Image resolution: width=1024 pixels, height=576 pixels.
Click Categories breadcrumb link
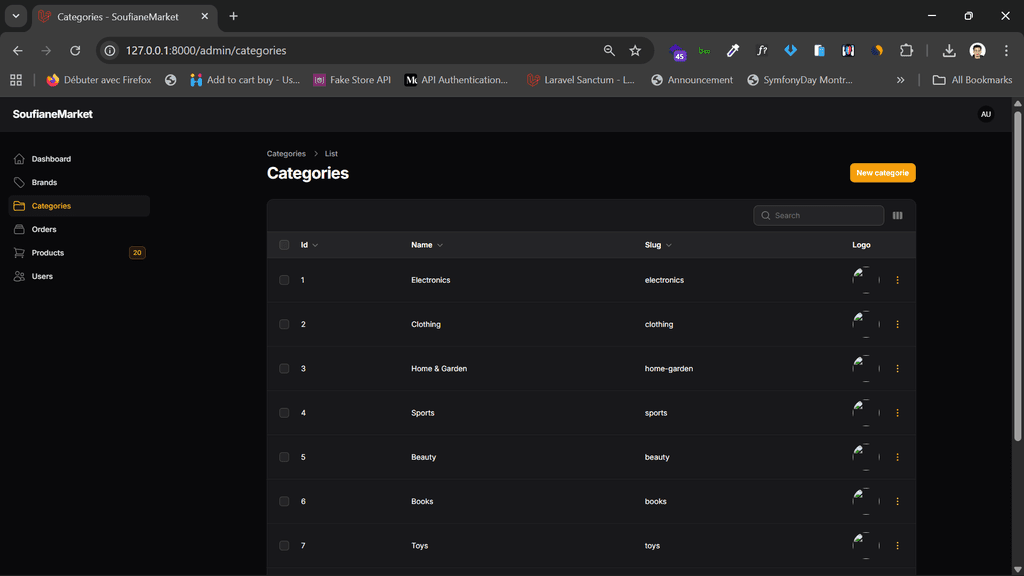coord(286,154)
